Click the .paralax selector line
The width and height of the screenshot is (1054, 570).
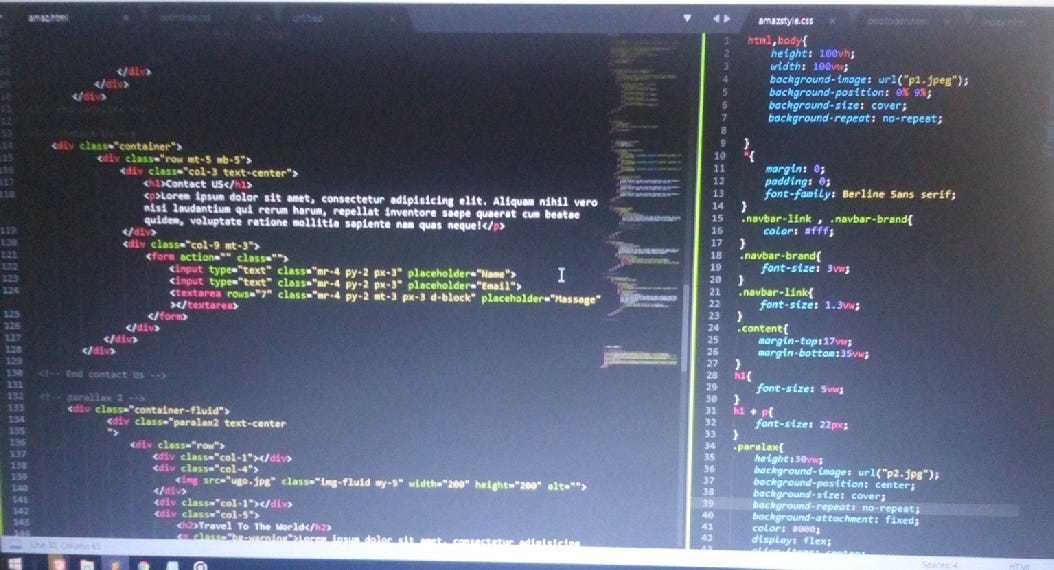[x=758, y=447]
